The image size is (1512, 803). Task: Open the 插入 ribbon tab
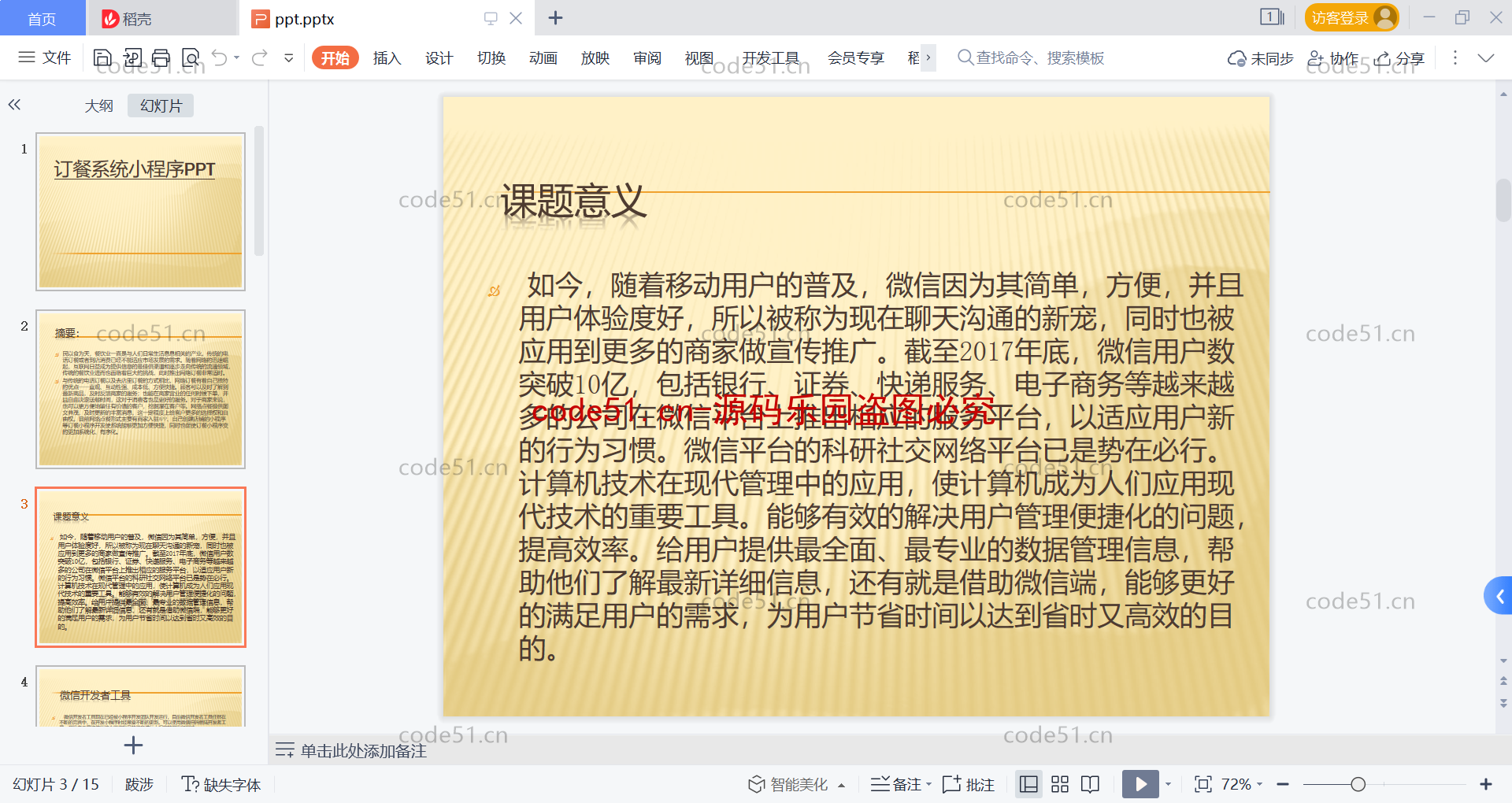(x=387, y=57)
